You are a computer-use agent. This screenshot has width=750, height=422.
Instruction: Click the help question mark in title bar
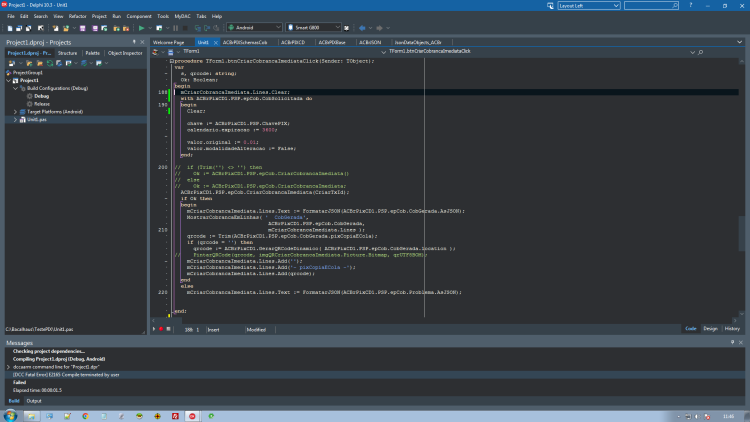click(690, 5)
